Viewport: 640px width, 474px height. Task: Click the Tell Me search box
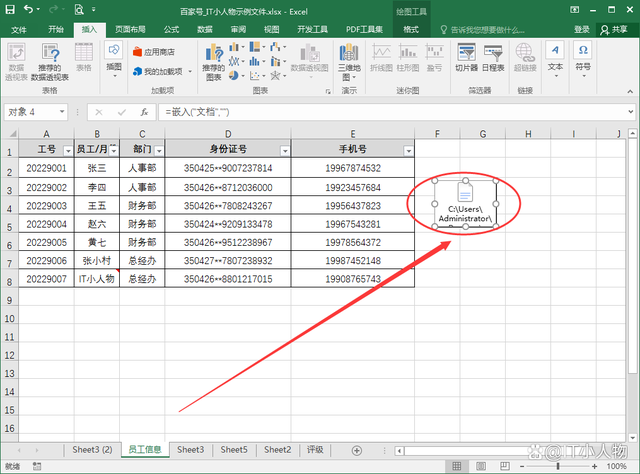(483, 30)
